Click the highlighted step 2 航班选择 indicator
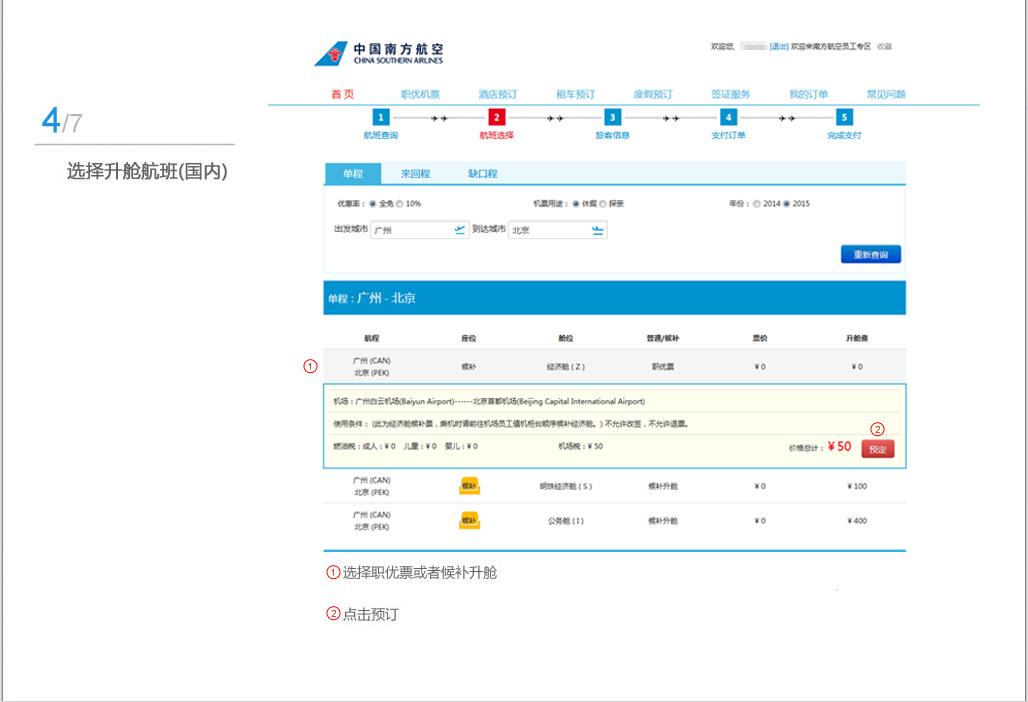The width and height of the screenshot is (1028, 702). [x=497, y=117]
